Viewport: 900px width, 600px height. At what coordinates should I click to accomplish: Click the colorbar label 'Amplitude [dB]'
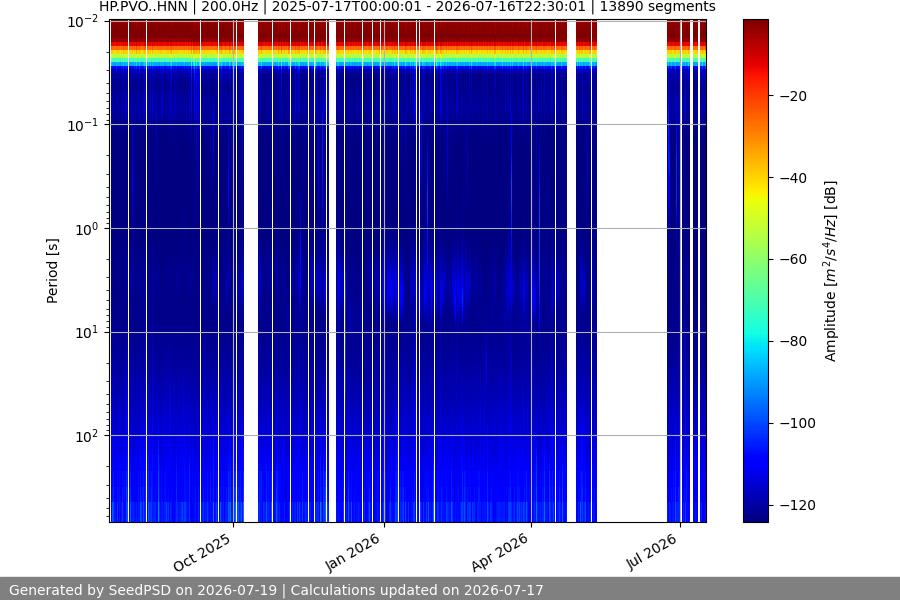click(831, 271)
